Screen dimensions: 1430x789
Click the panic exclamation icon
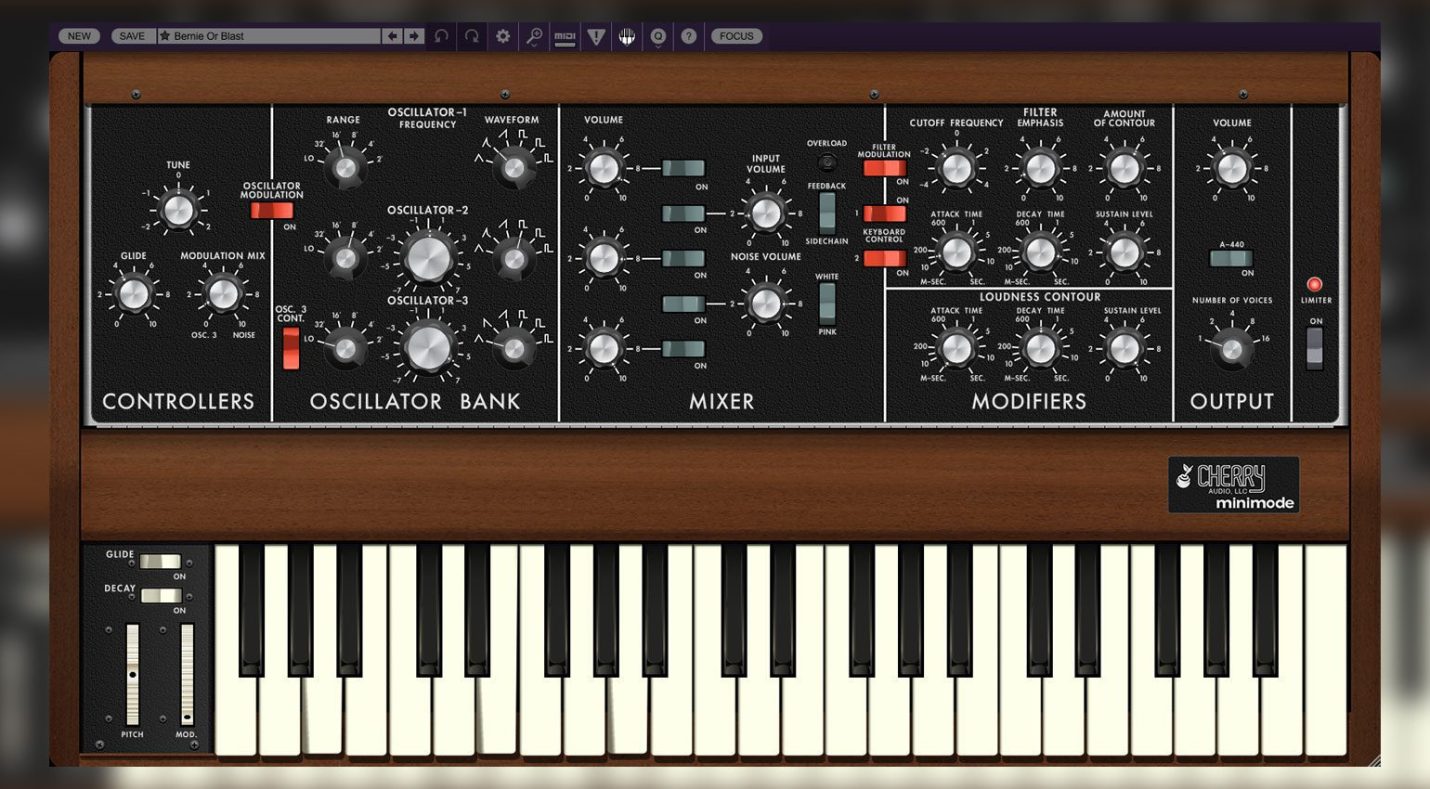(x=596, y=36)
